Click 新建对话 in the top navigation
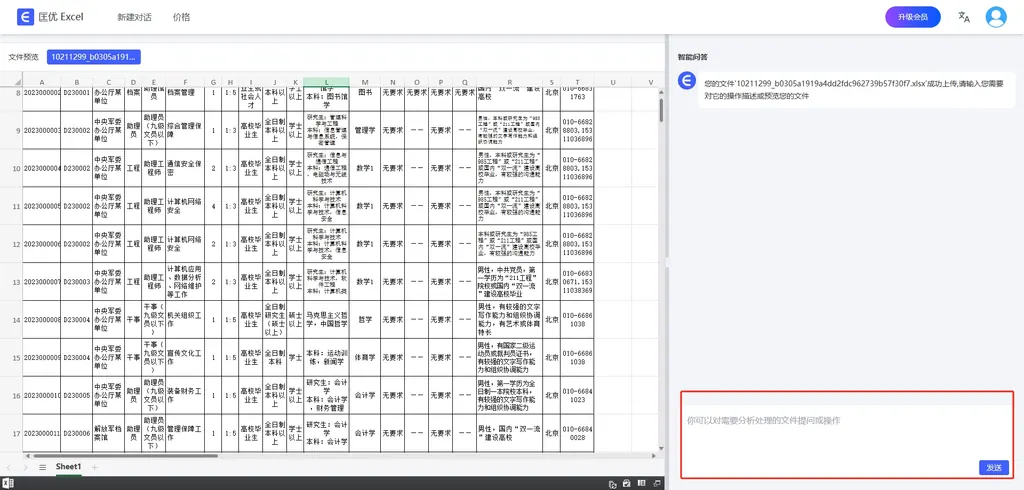The width and height of the screenshot is (1024, 490). (134, 17)
